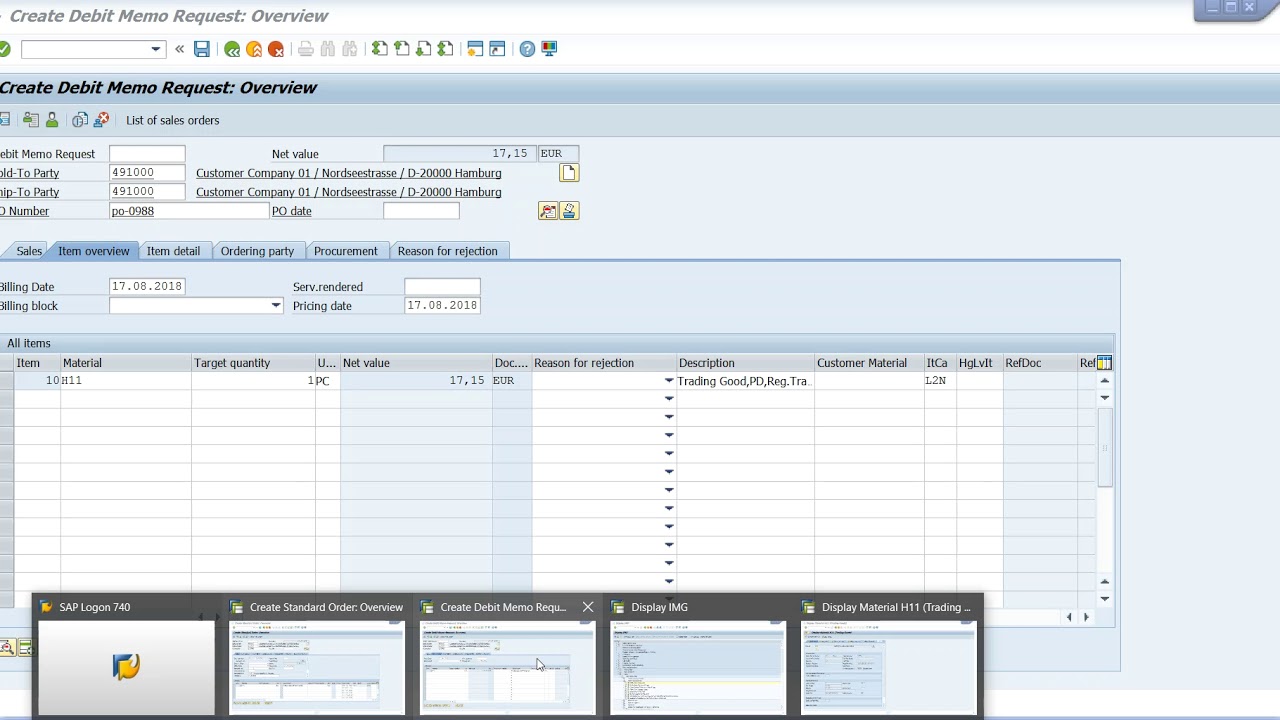This screenshot has height=720, width=1280.
Task: Open Sold-To Party customer address link
Action: [348, 173]
